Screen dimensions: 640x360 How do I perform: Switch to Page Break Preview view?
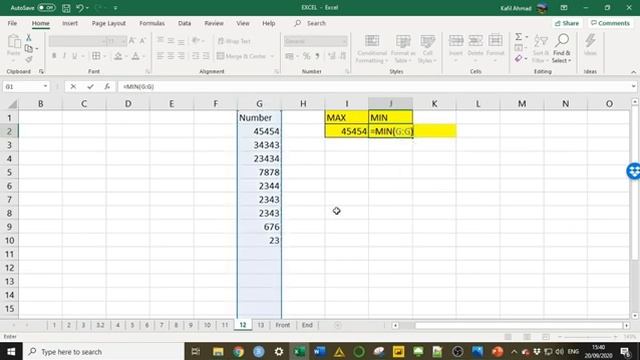546,337
